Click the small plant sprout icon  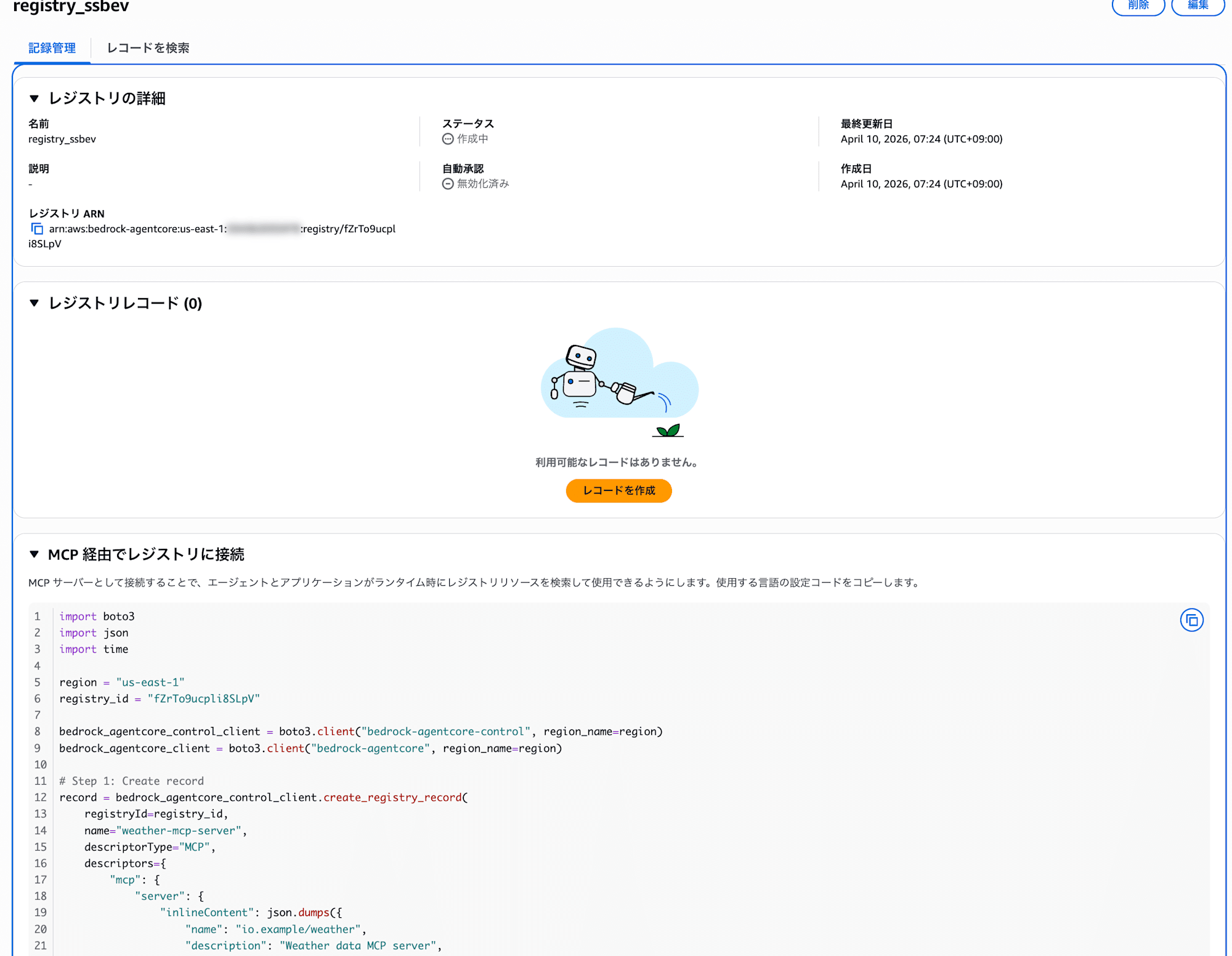pyautogui.click(x=668, y=431)
